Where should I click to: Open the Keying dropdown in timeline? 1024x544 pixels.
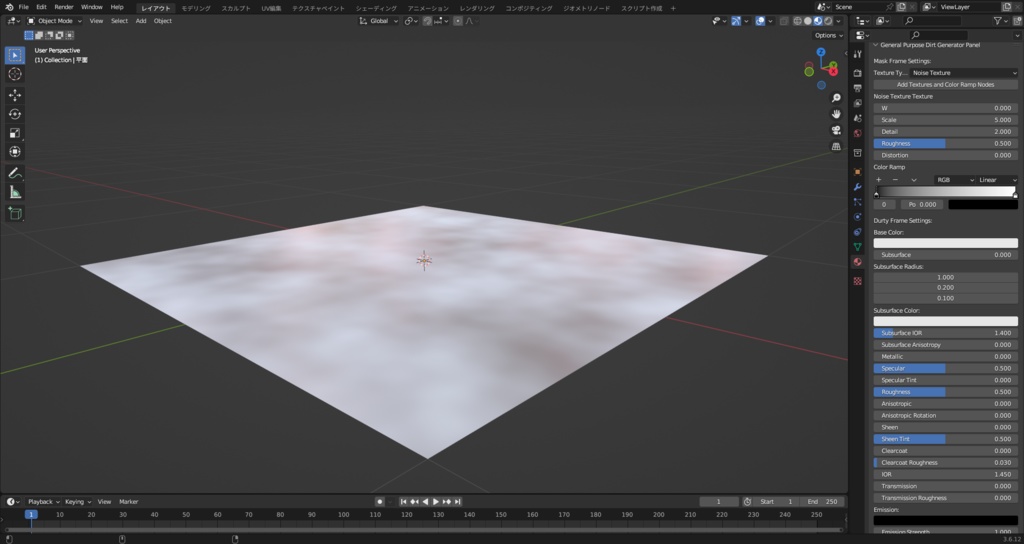(x=78, y=502)
